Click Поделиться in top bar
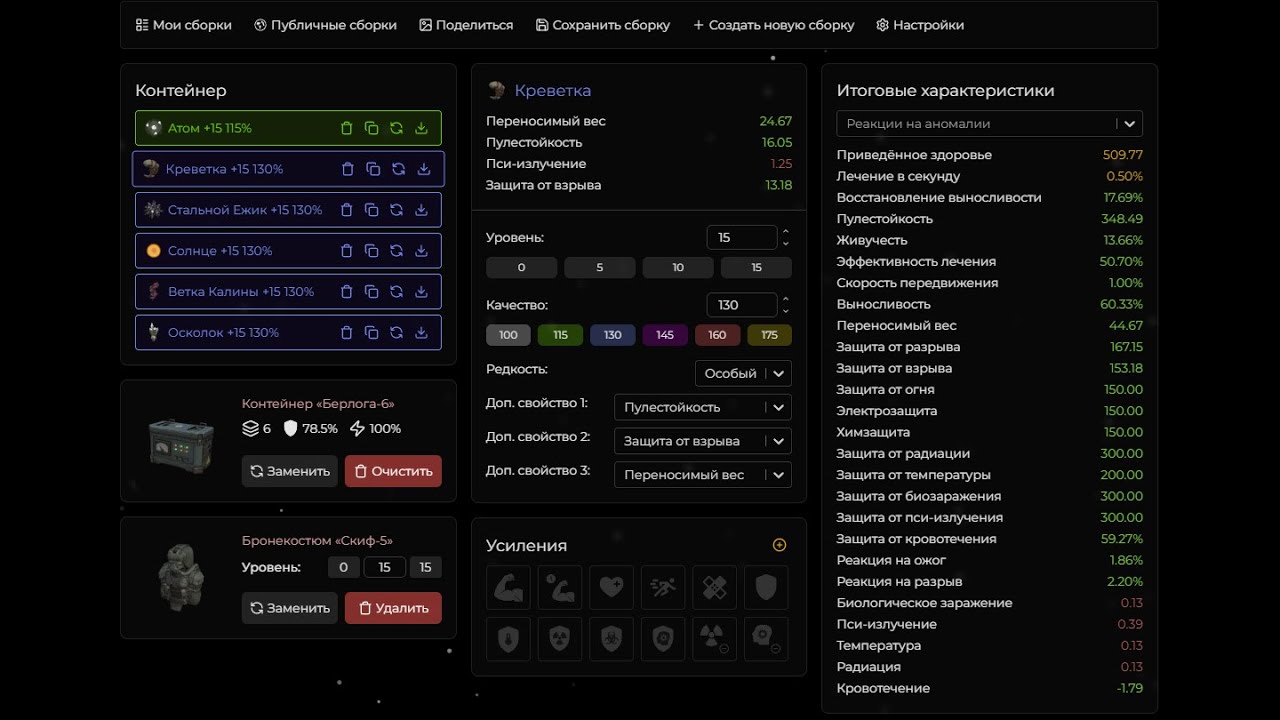Image resolution: width=1280 pixels, height=720 pixels. click(466, 25)
